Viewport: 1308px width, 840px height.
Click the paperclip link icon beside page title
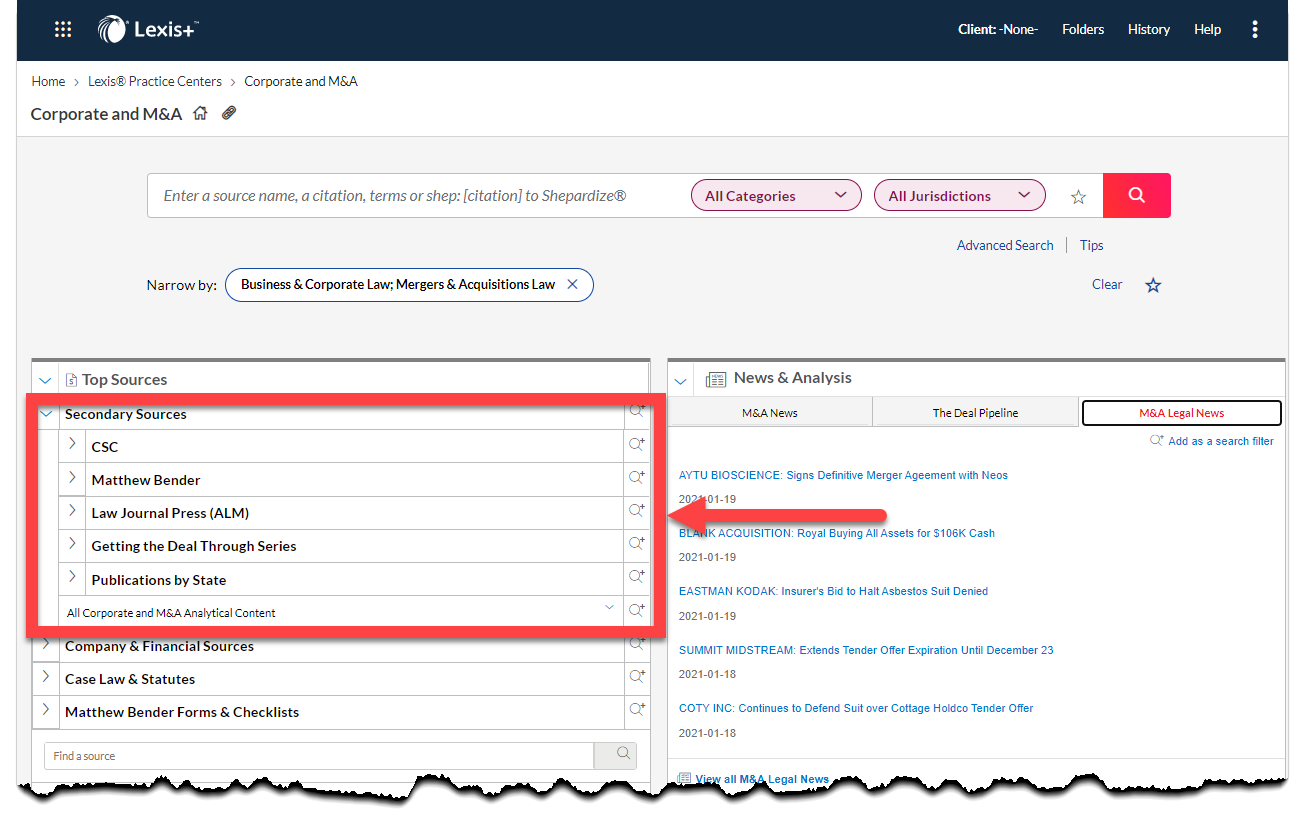point(229,113)
